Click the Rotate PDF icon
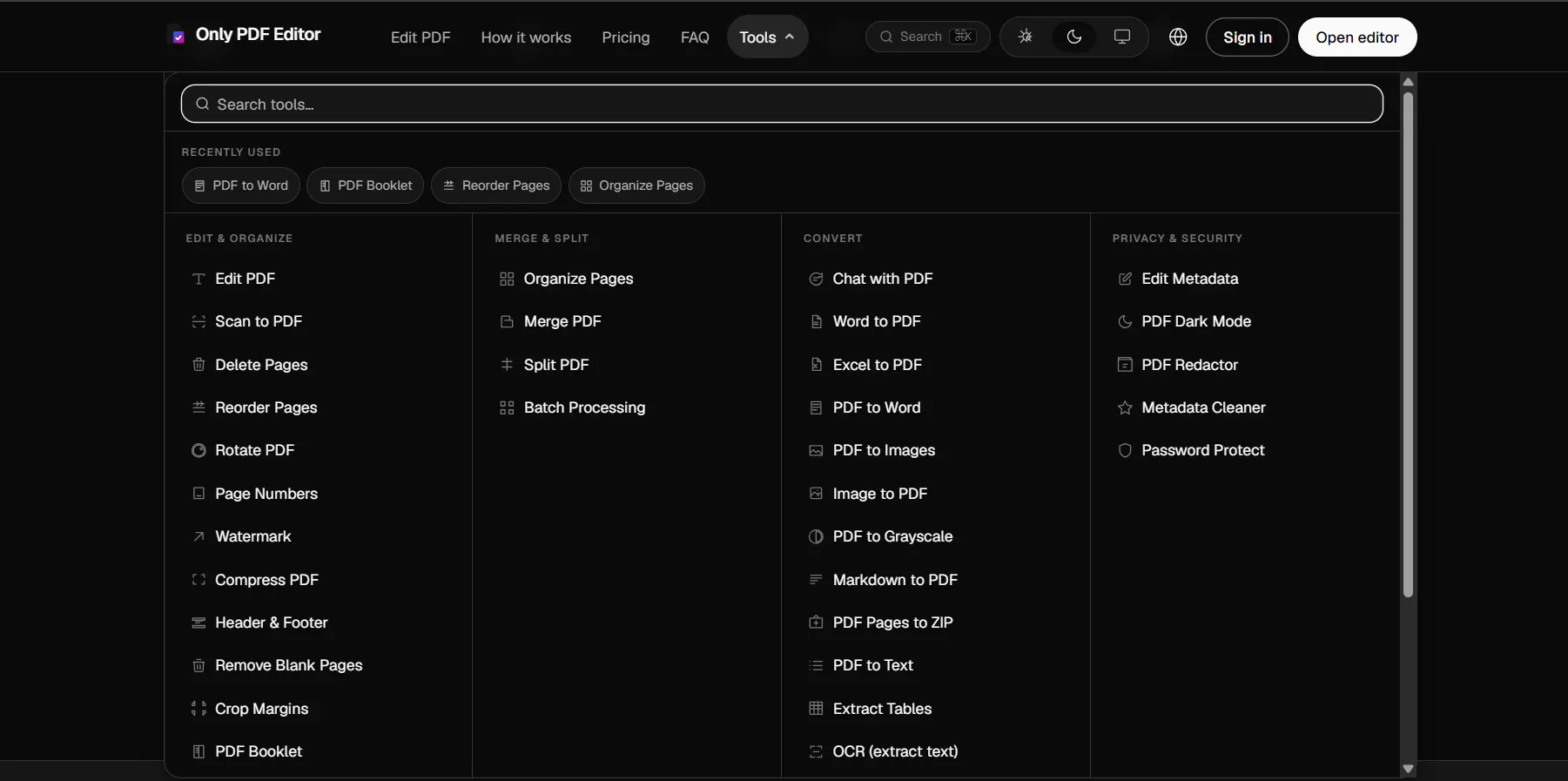This screenshot has height=781, width=1568. click(x=199, y=450)
